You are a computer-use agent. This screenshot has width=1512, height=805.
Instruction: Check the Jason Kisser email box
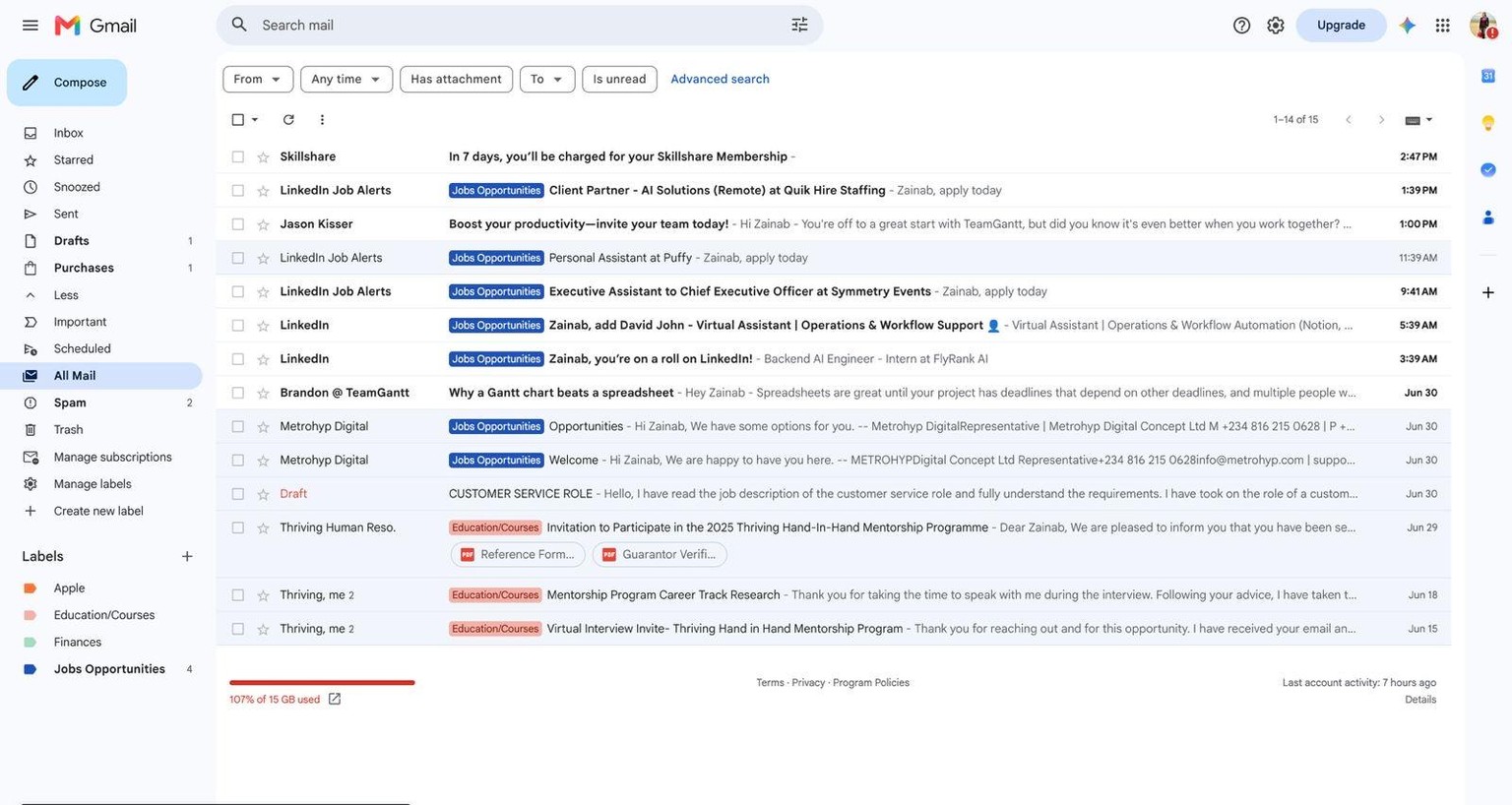[237, 223]
